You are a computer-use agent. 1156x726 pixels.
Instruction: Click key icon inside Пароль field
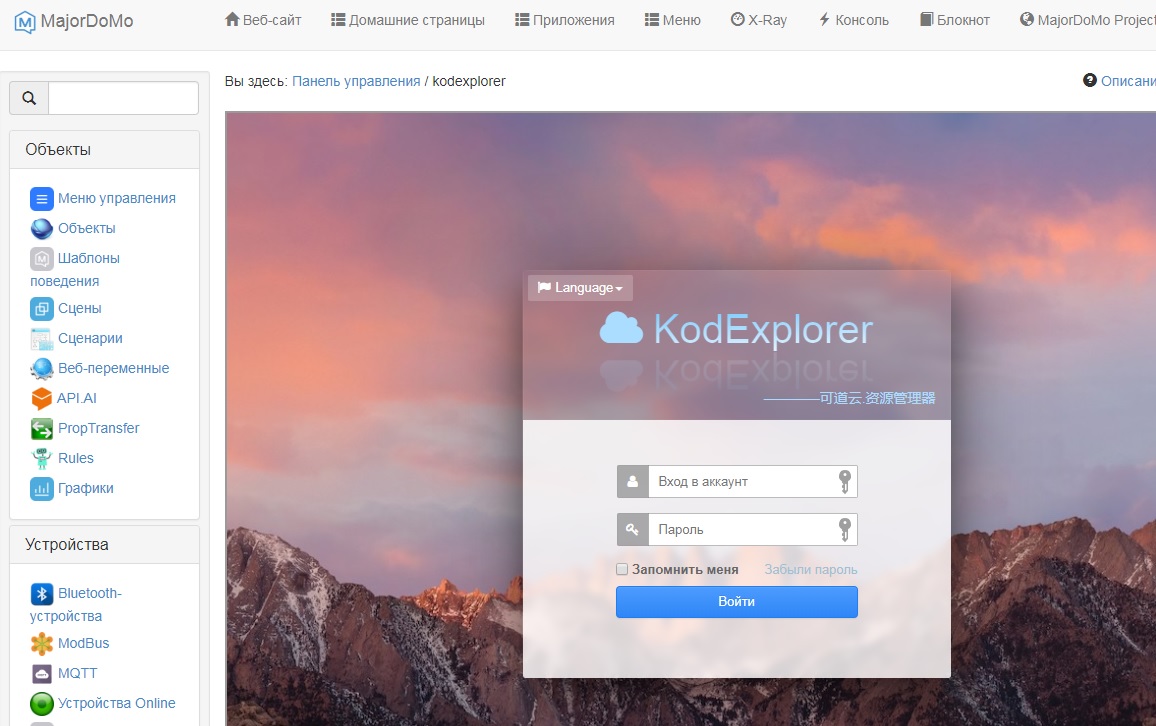coord(845,529)
